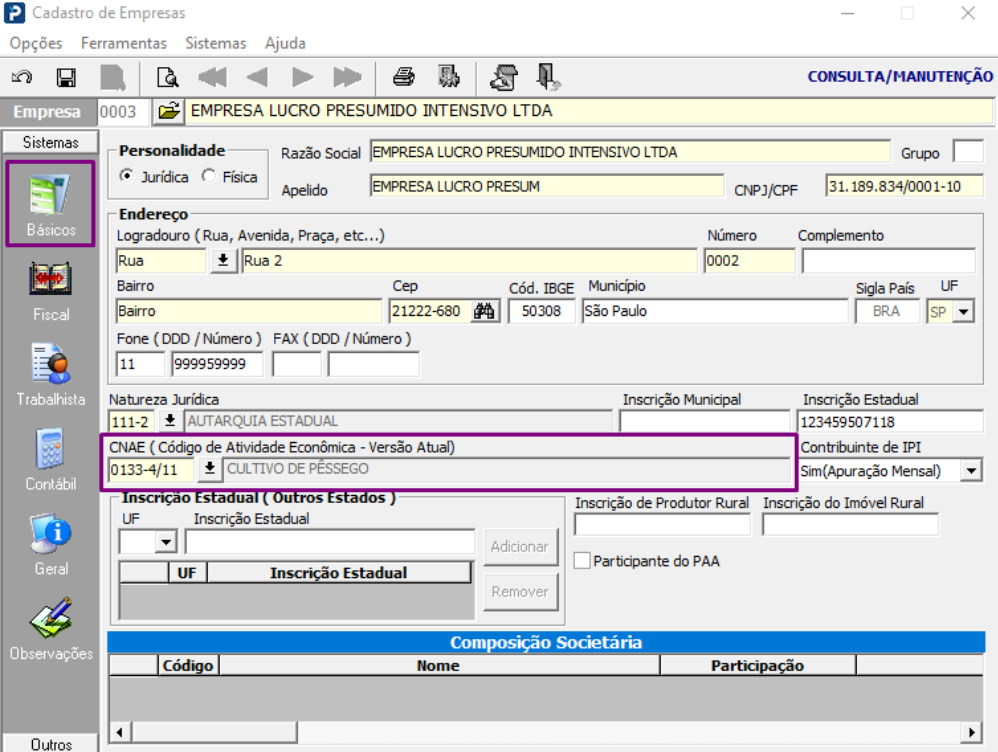Click the Adicionar button
The width and height of the screenshot is (998, 752).
pyautogui.click(x=519, y=546)
